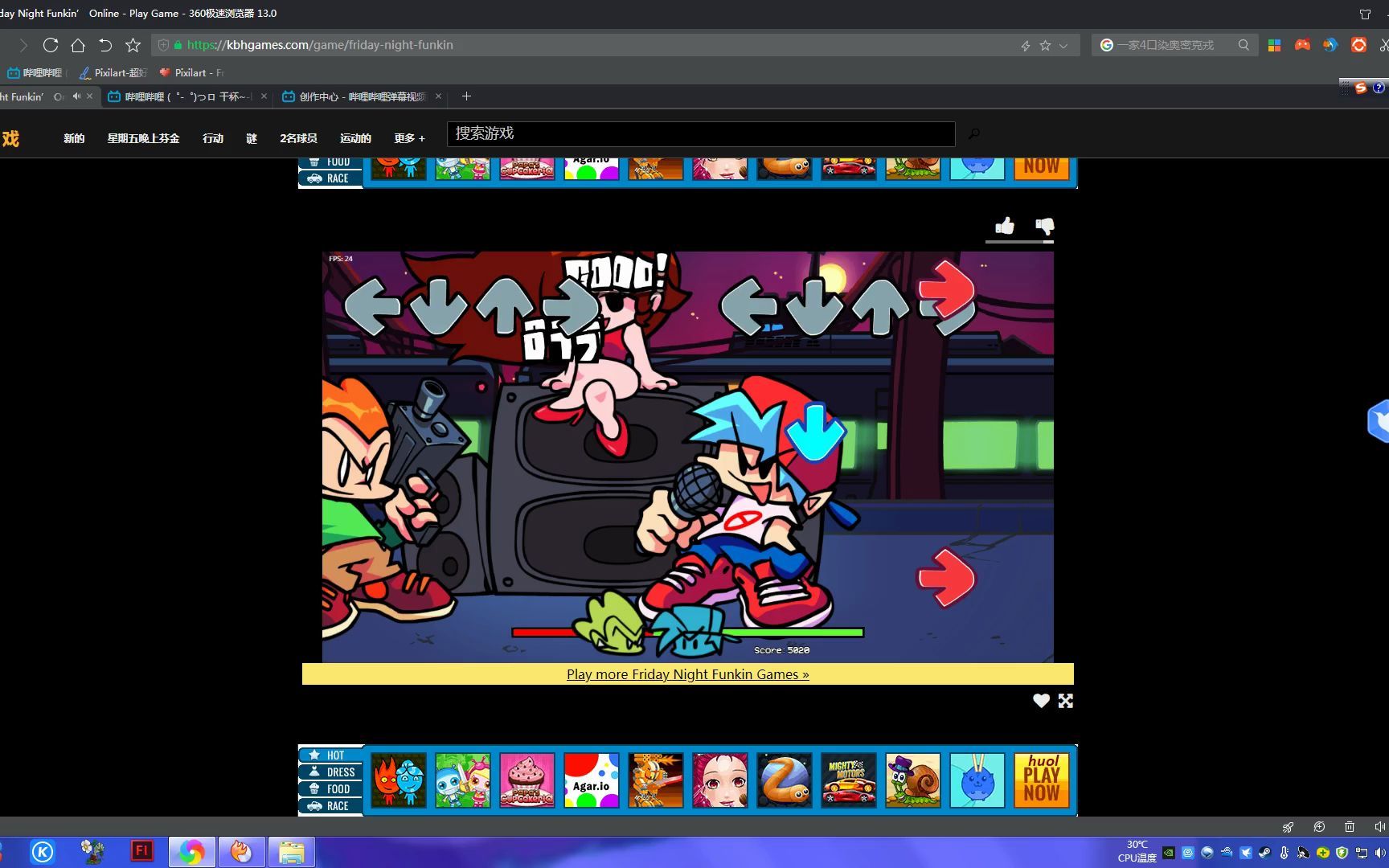Open Mighty Motors thumbnail in bottom banner
The image size is (1389, 868).
[849, 780]
